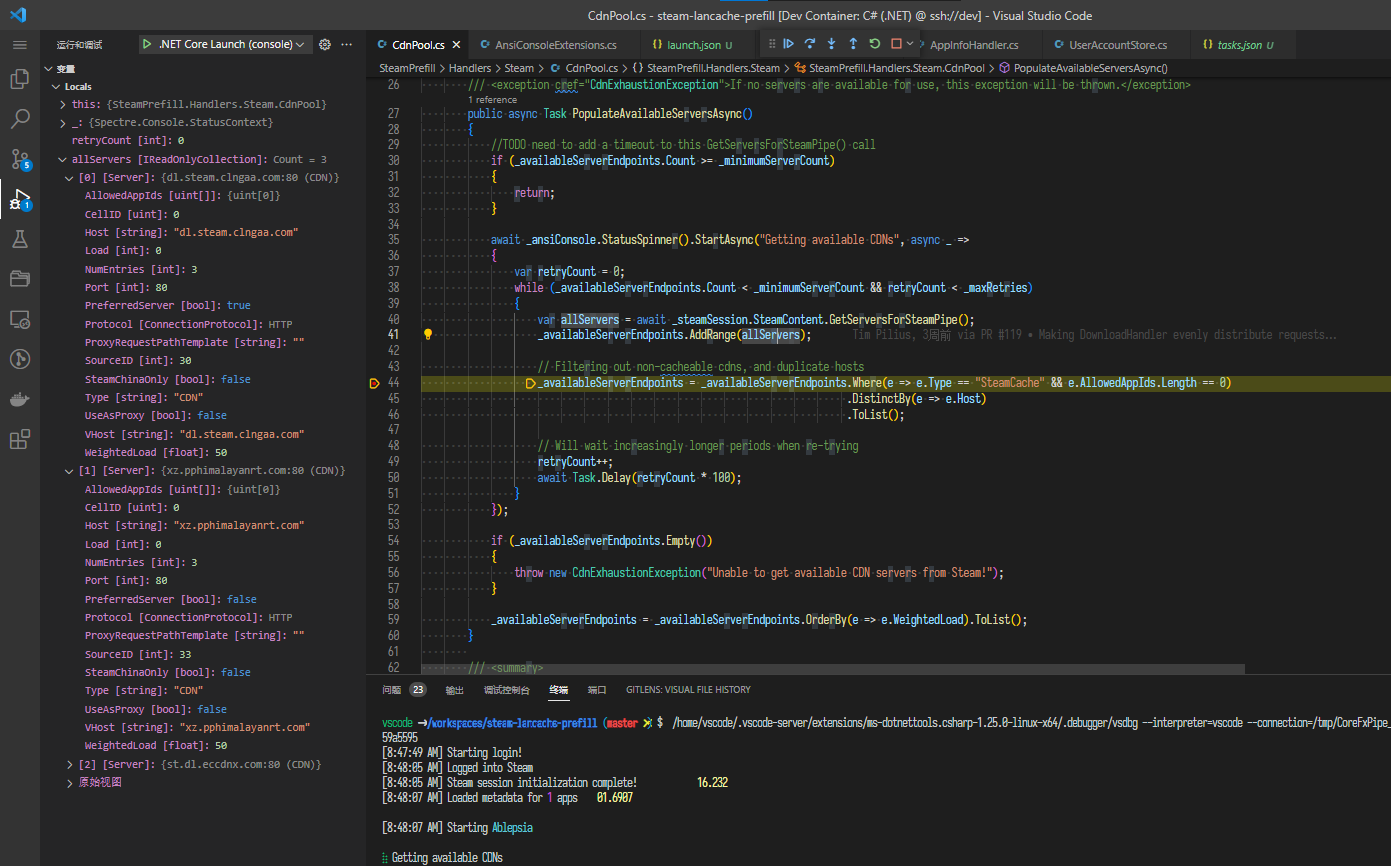Open the Extensions view
This screenshot has height=866, width=1391.
[19, 439]
